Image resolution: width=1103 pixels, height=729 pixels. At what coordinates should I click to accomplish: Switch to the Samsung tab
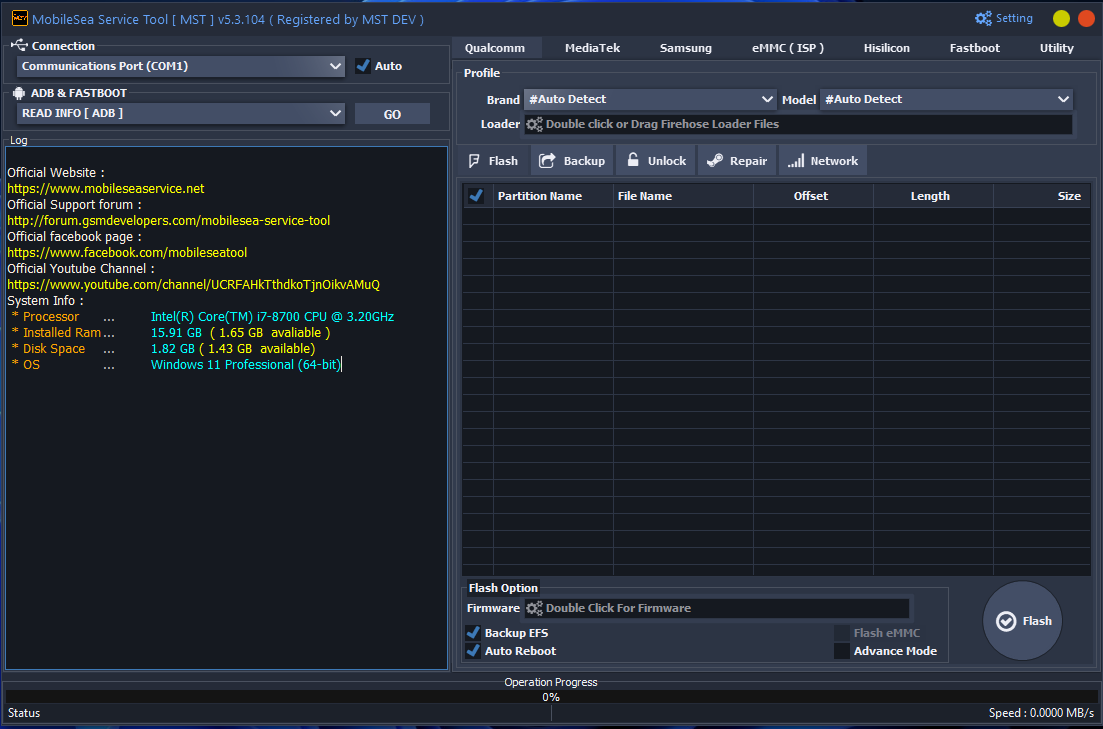pyautogui.click(x=686, y=48)
